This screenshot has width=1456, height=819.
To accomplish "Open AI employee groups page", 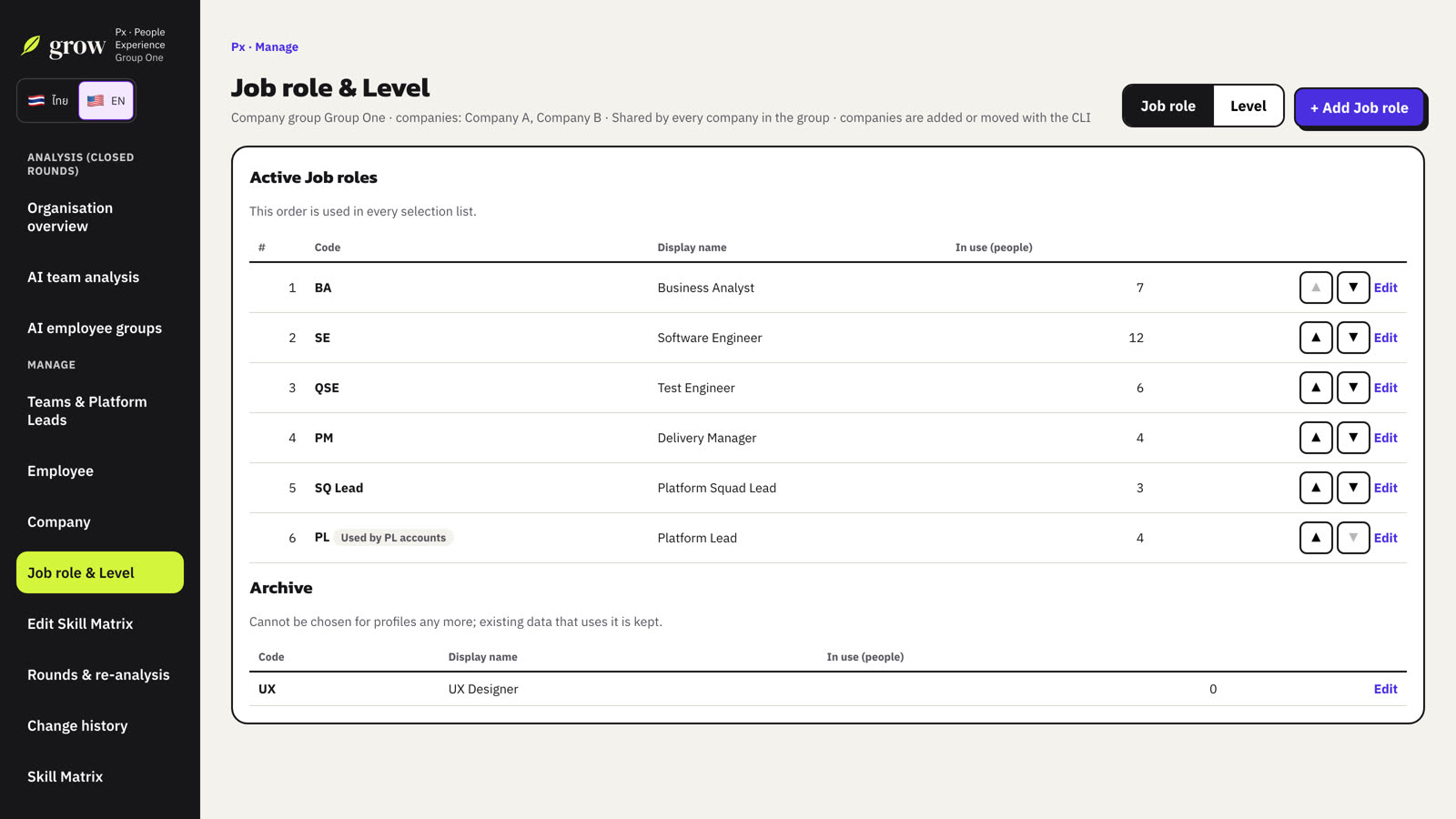I will (100, 329).
